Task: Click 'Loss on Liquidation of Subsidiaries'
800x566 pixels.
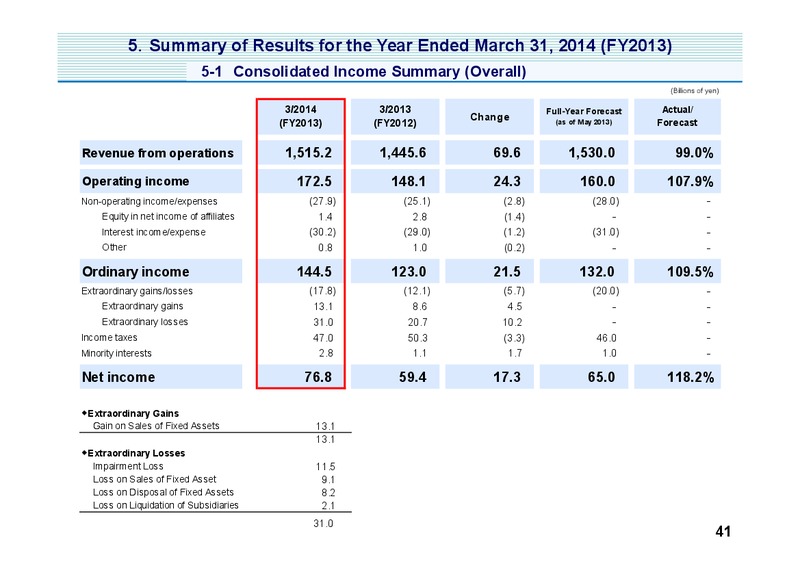Action: click(x=166, y=505)
